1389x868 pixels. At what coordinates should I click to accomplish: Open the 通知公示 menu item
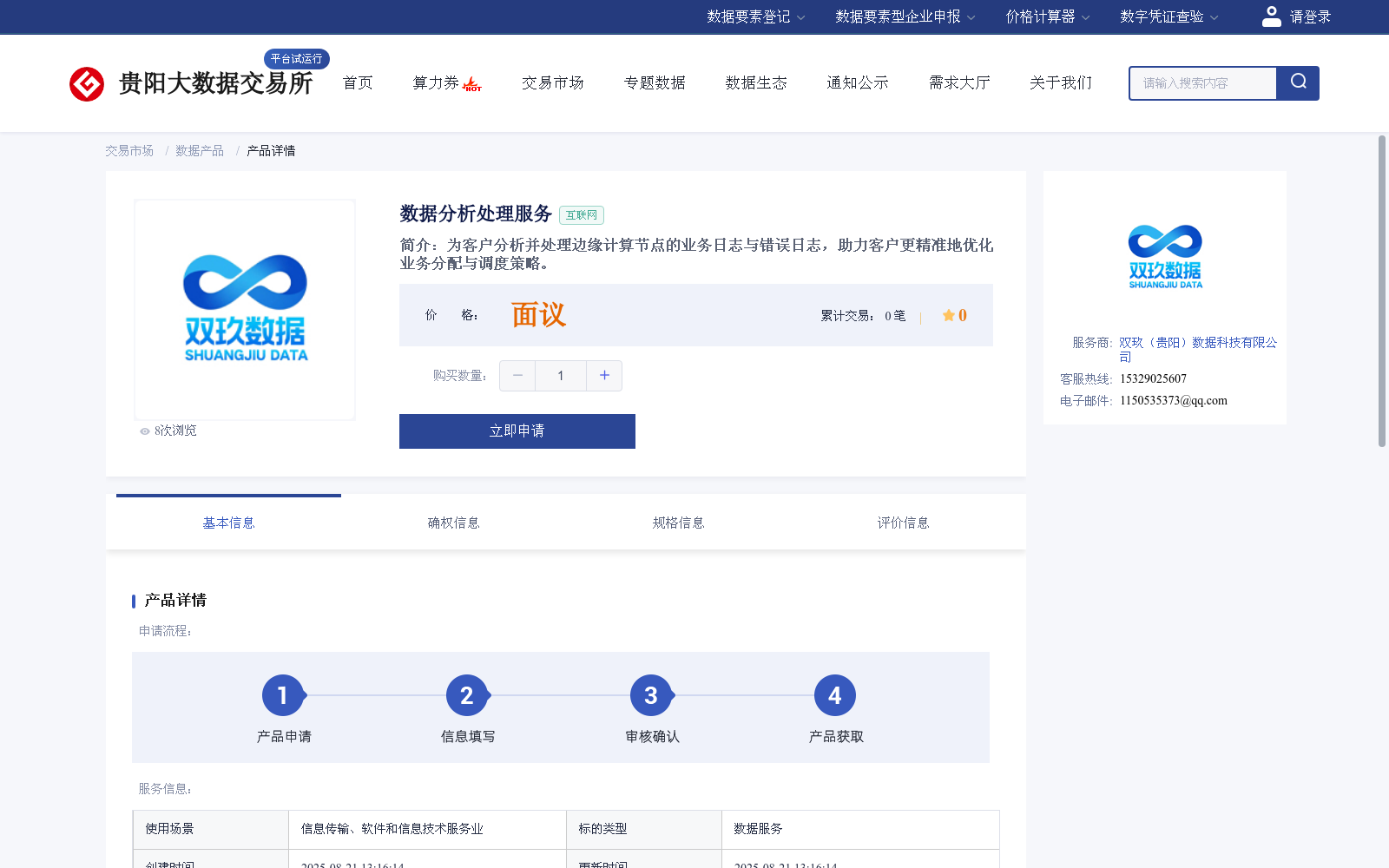pyautogui.click(x=858, y=82)
